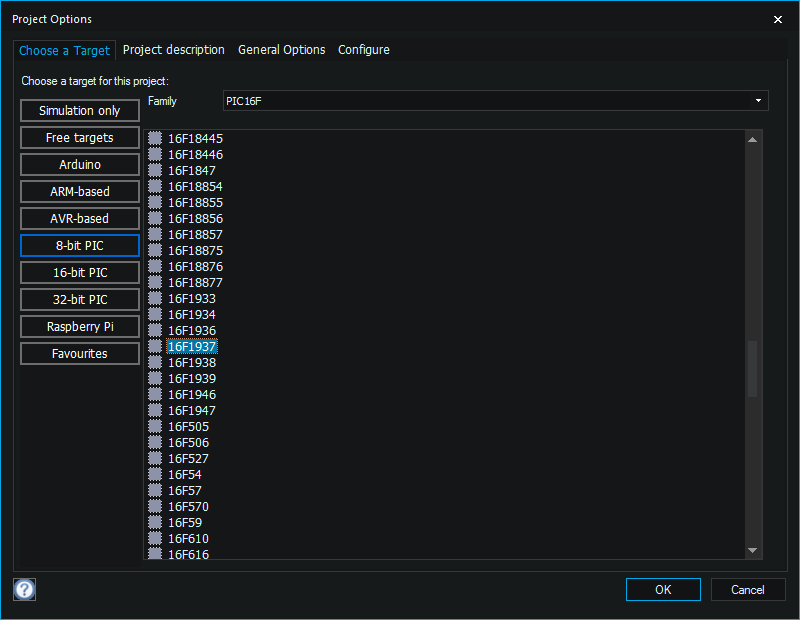Click the chip icon next to 16F1933

click(155, 299)
